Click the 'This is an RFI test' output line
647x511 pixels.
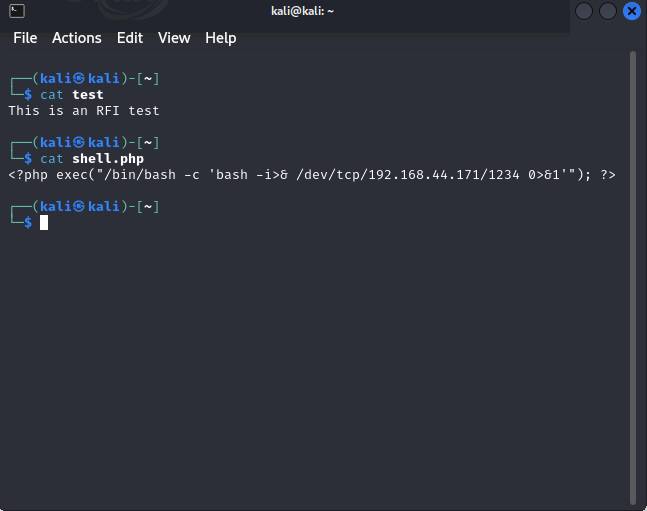[x=84, y=111]
